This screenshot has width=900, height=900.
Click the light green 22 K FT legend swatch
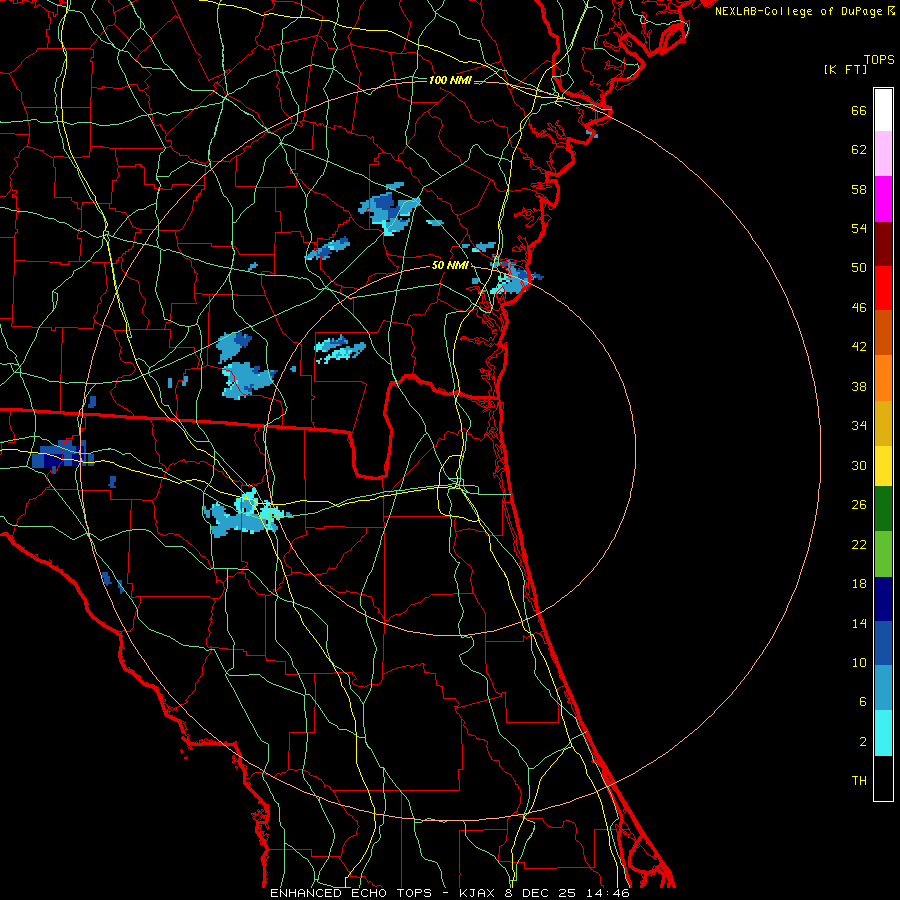(x=883, y=554)
